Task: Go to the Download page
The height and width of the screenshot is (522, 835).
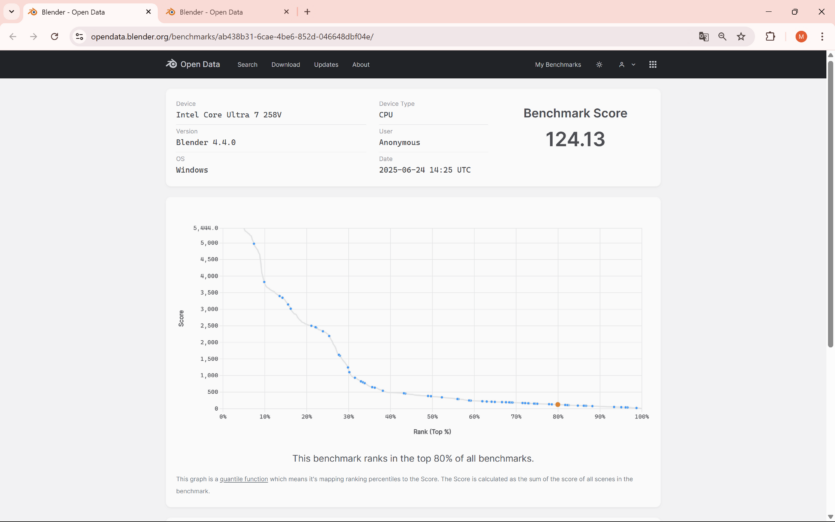Action: tap(285, 64)
